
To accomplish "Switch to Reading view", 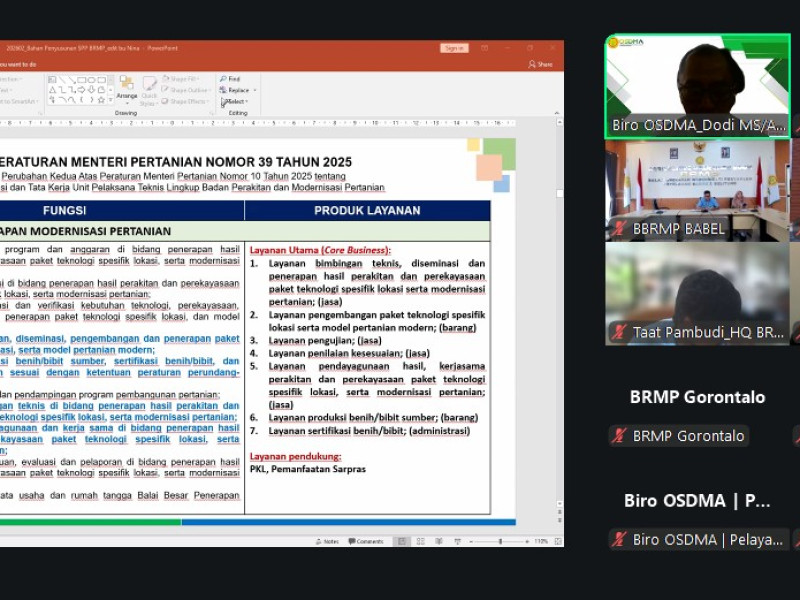I will (x=437, y=541).
